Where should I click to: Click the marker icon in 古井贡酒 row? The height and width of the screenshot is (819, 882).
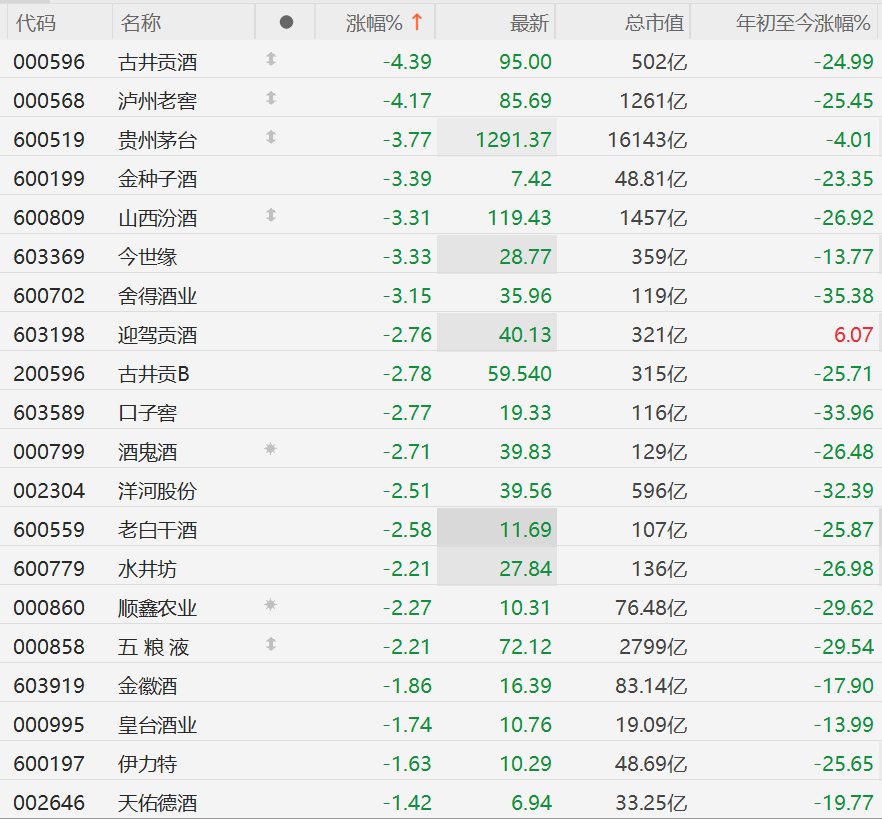click(x=271, y=58)
